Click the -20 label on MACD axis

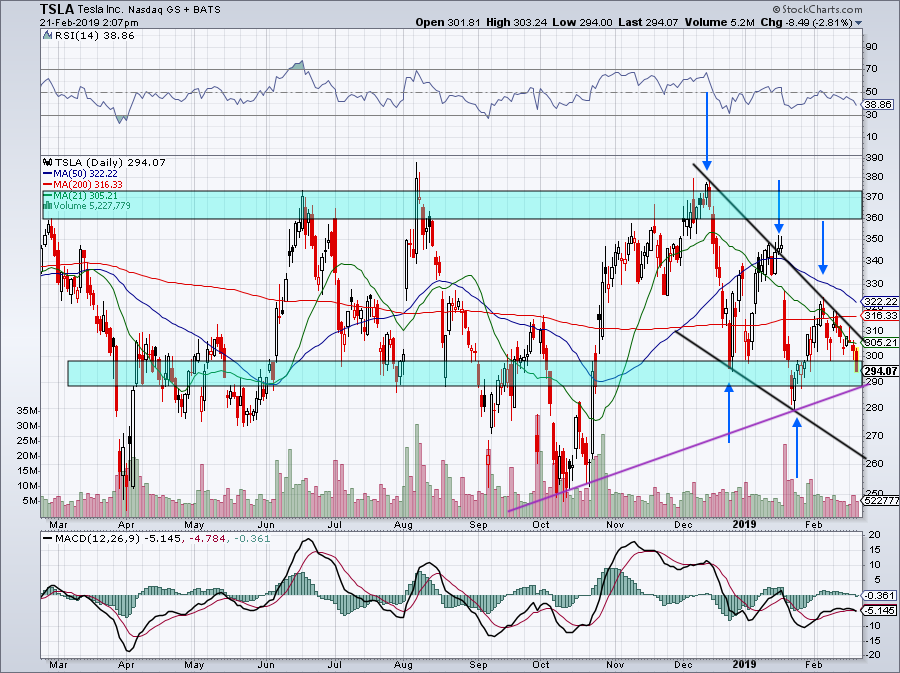coord(874,655)
